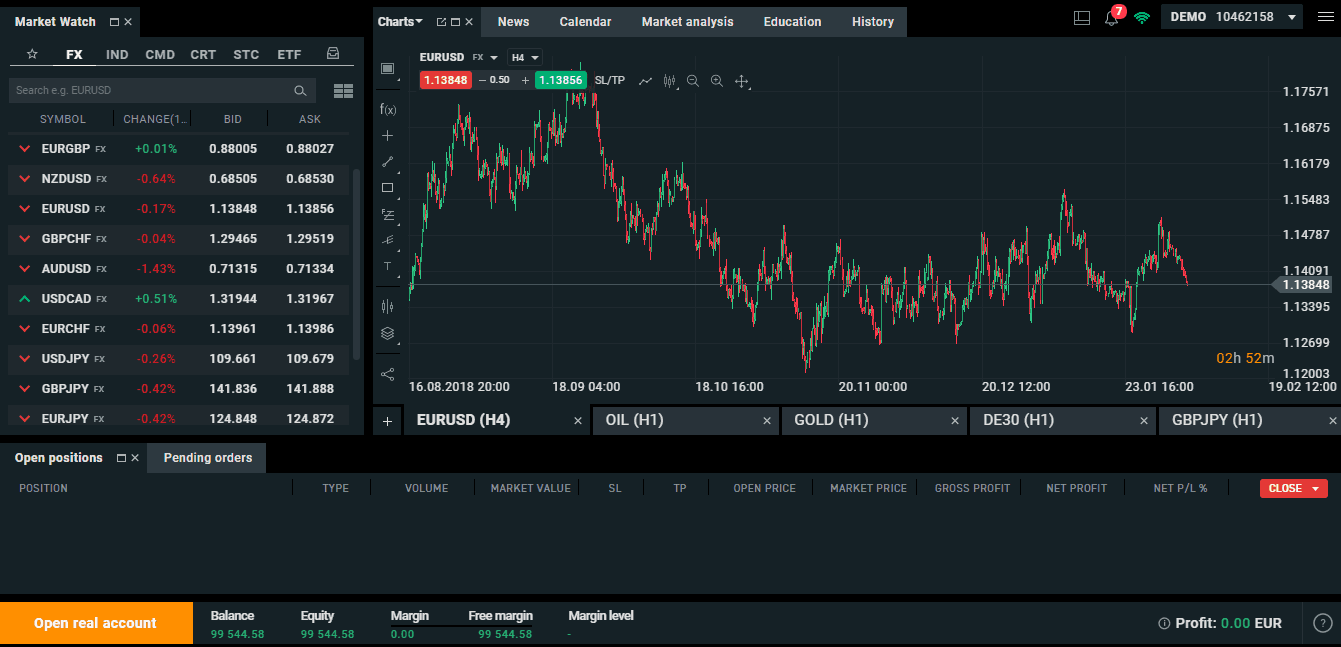This screenshot has height=647, width=1341.
Task: Open the CLOSE positions dropdown button
Action: 1294,488
